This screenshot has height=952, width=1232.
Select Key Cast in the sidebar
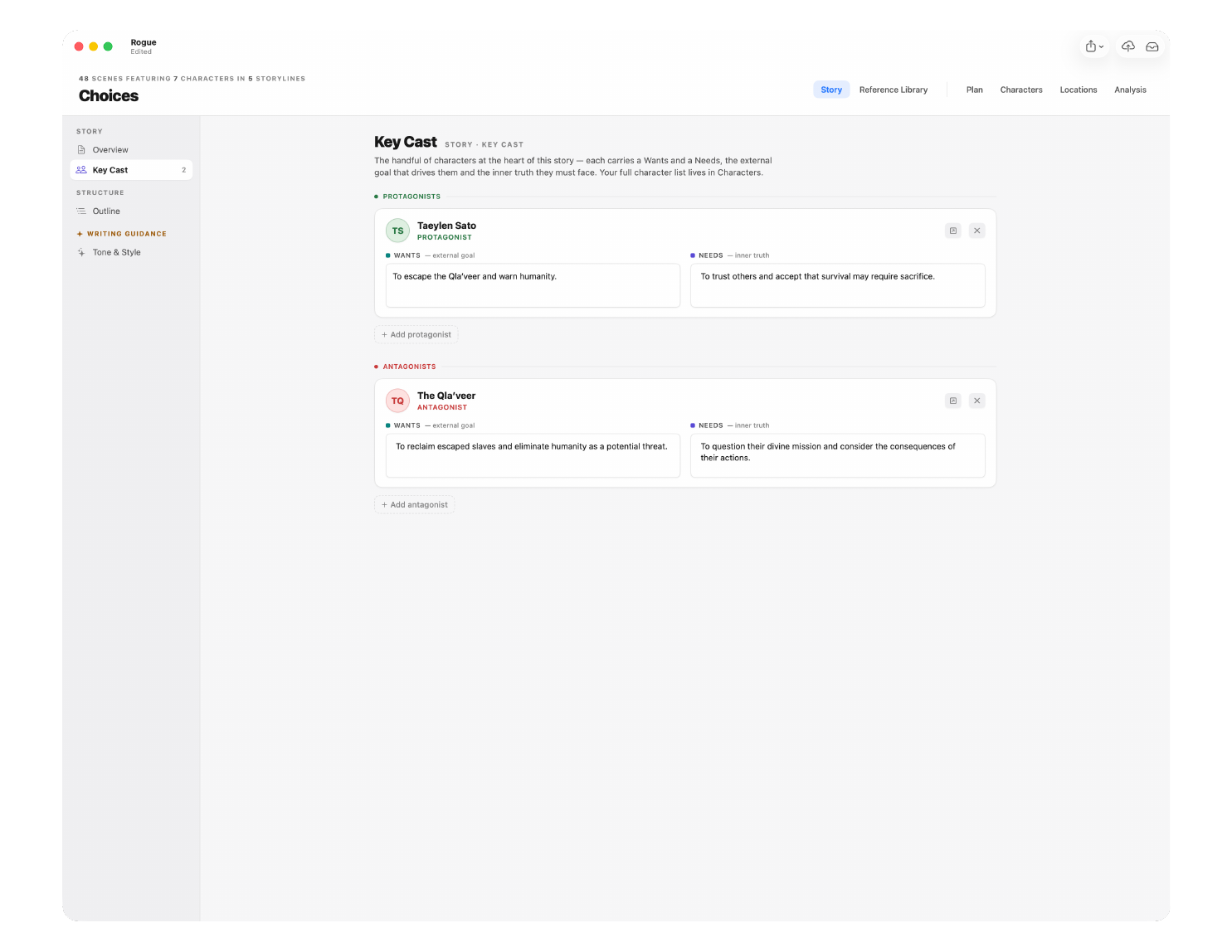[131, 170]
